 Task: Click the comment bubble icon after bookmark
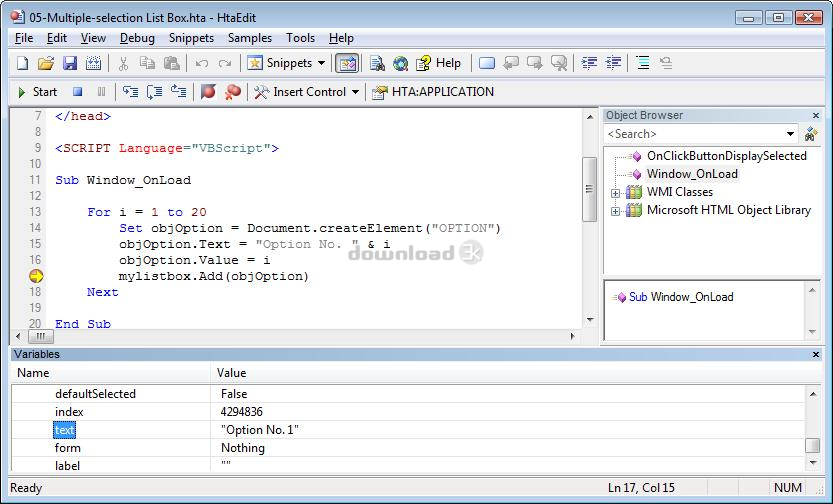point(511,63)
